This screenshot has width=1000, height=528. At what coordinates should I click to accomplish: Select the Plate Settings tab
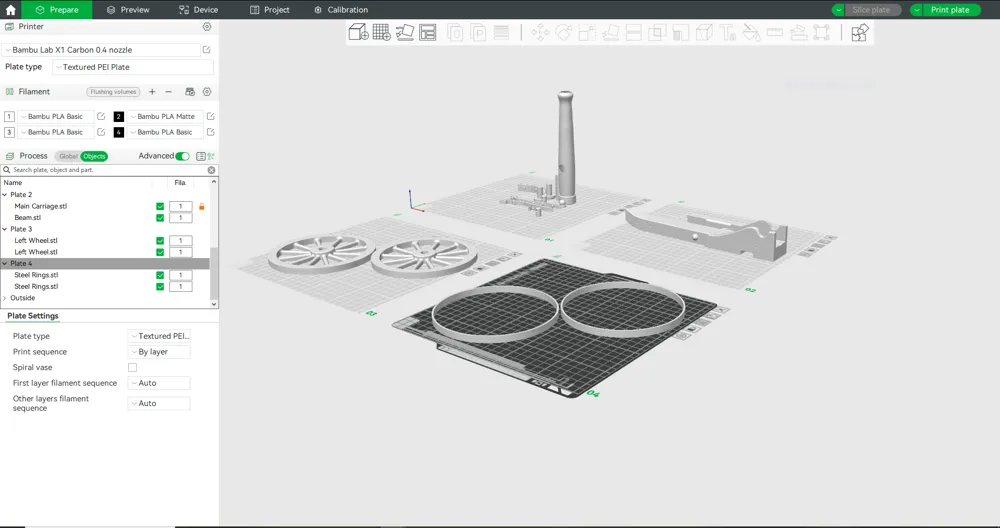[33, 316]
